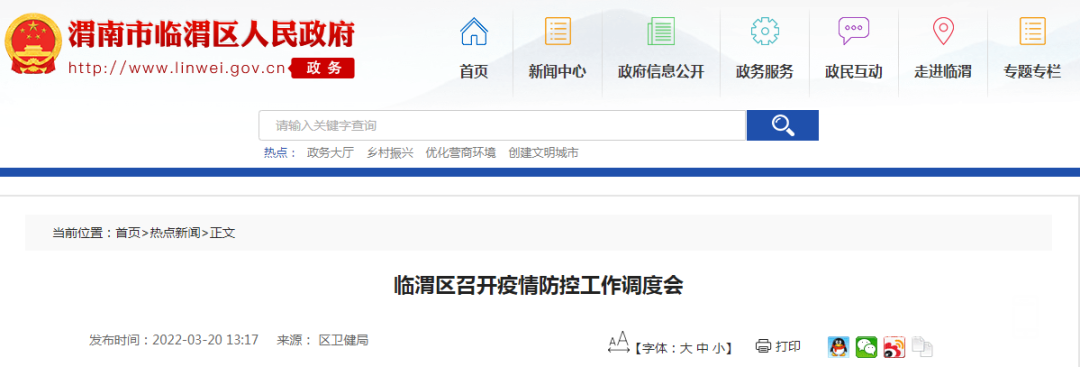Click the interaction speech bubble icon
This screenshot has height=367, width=1080.
click(x=853, y=31)
